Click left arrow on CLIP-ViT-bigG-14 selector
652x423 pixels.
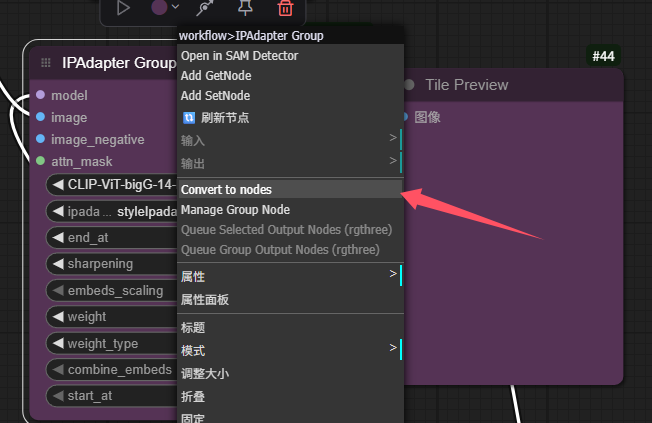pyautogui.click(x=58, y=184)
